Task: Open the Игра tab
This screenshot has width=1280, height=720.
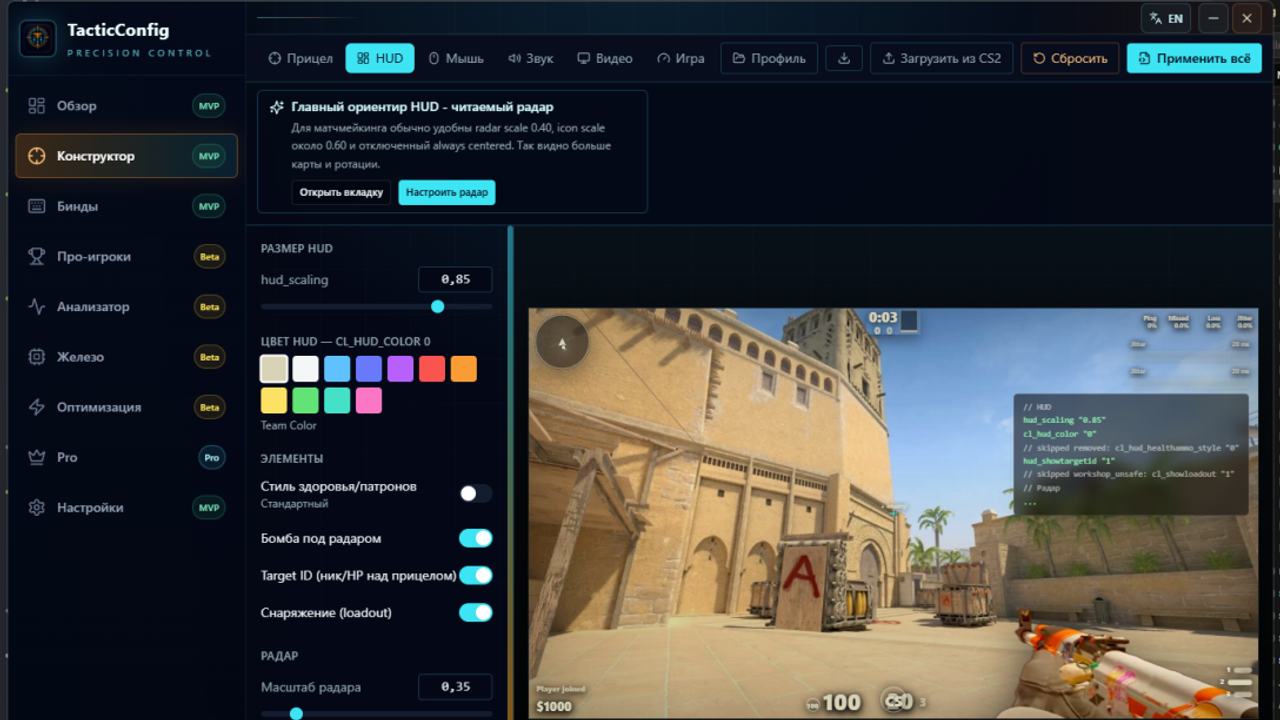Action: (x=681, y=58)
